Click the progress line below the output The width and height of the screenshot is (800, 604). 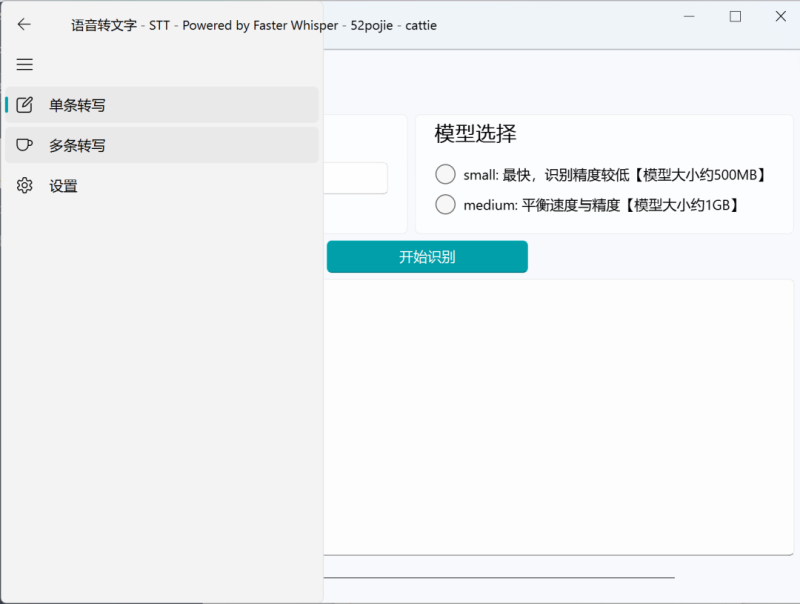[x=500, y=576]
